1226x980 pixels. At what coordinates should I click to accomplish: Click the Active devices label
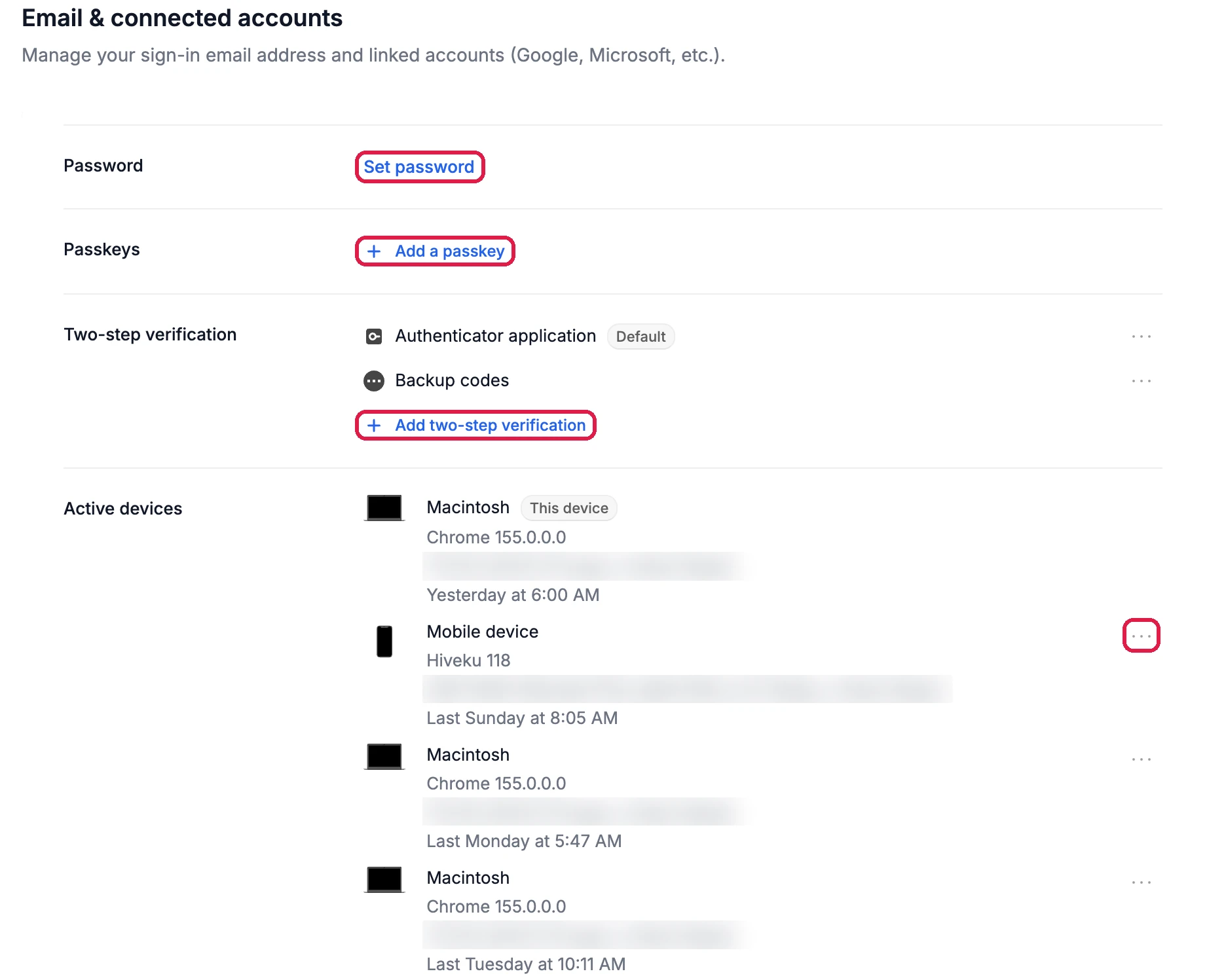pyautogui.click(x=122, y=509)
